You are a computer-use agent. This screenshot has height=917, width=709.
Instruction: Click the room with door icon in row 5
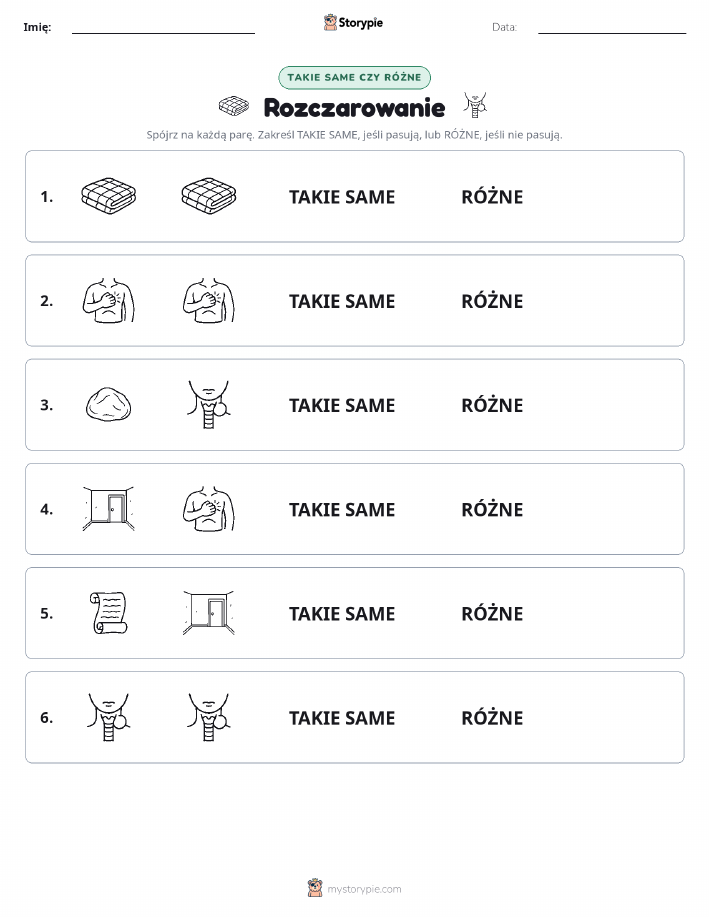[x=209, y=612]
